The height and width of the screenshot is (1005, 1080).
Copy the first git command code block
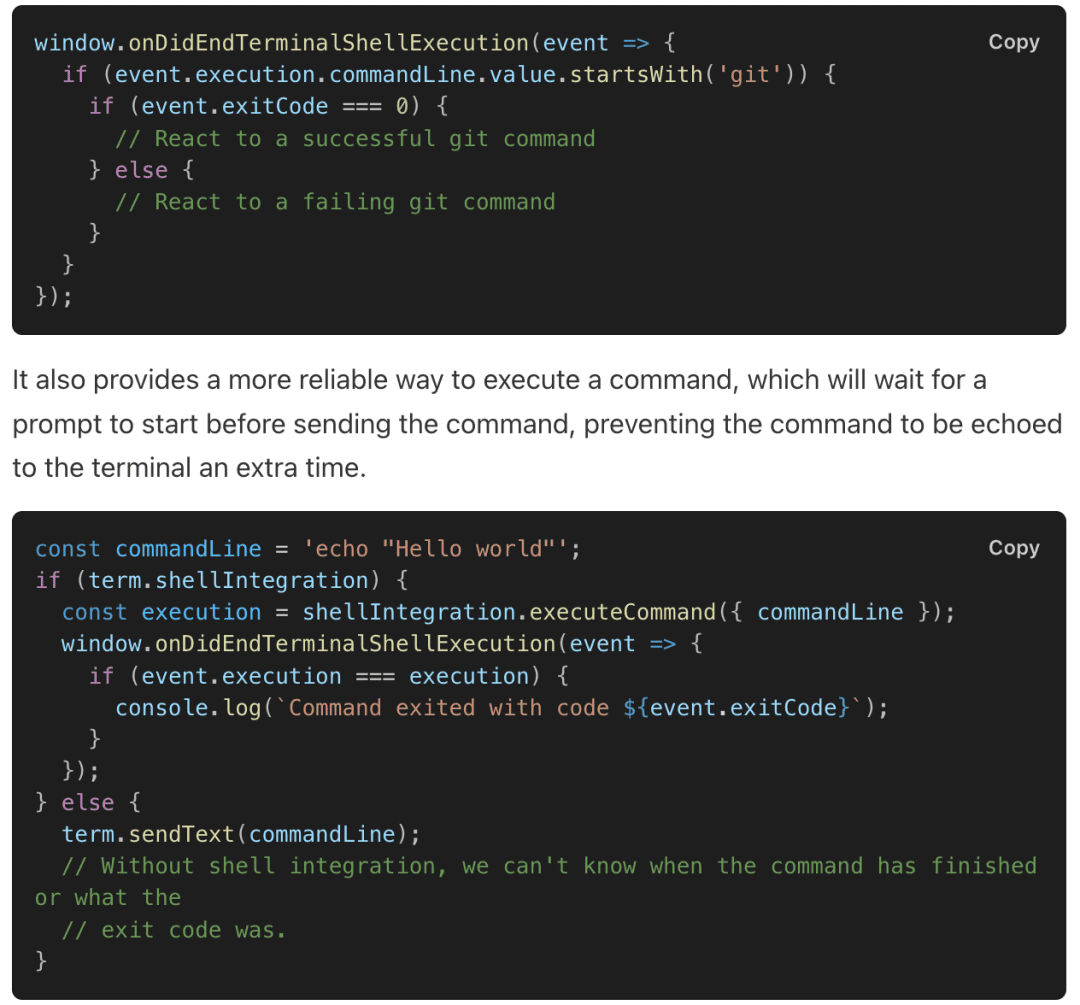[x=1013, y=42]
